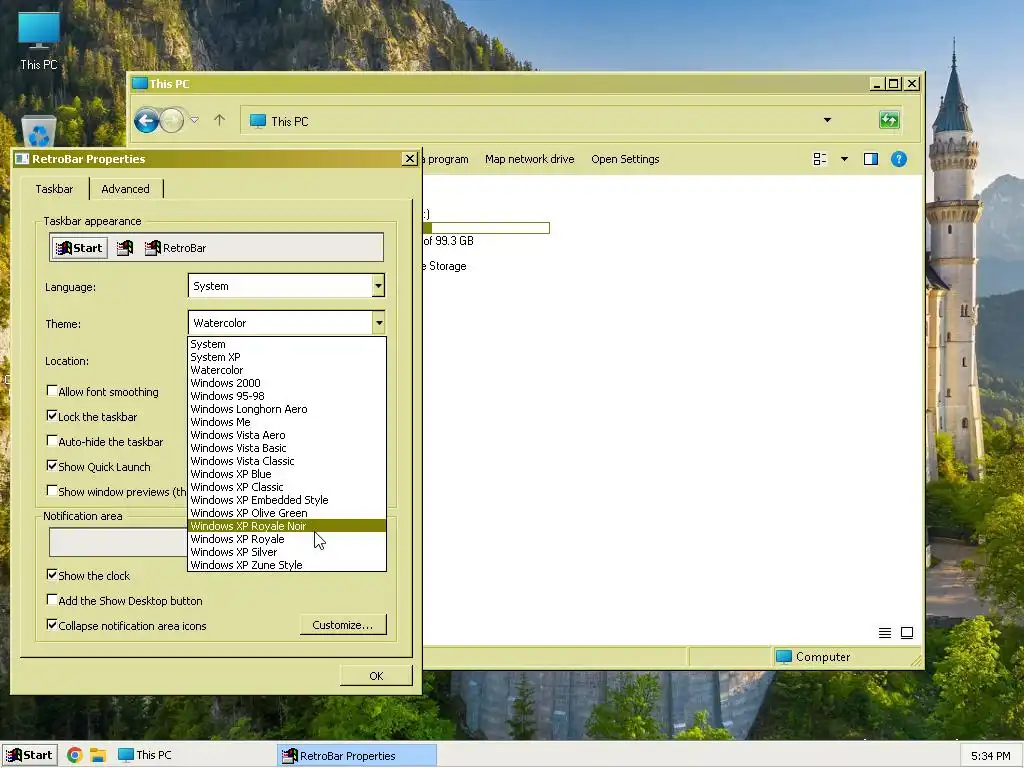Select Windows Me in theme list

tap(287, 422)
